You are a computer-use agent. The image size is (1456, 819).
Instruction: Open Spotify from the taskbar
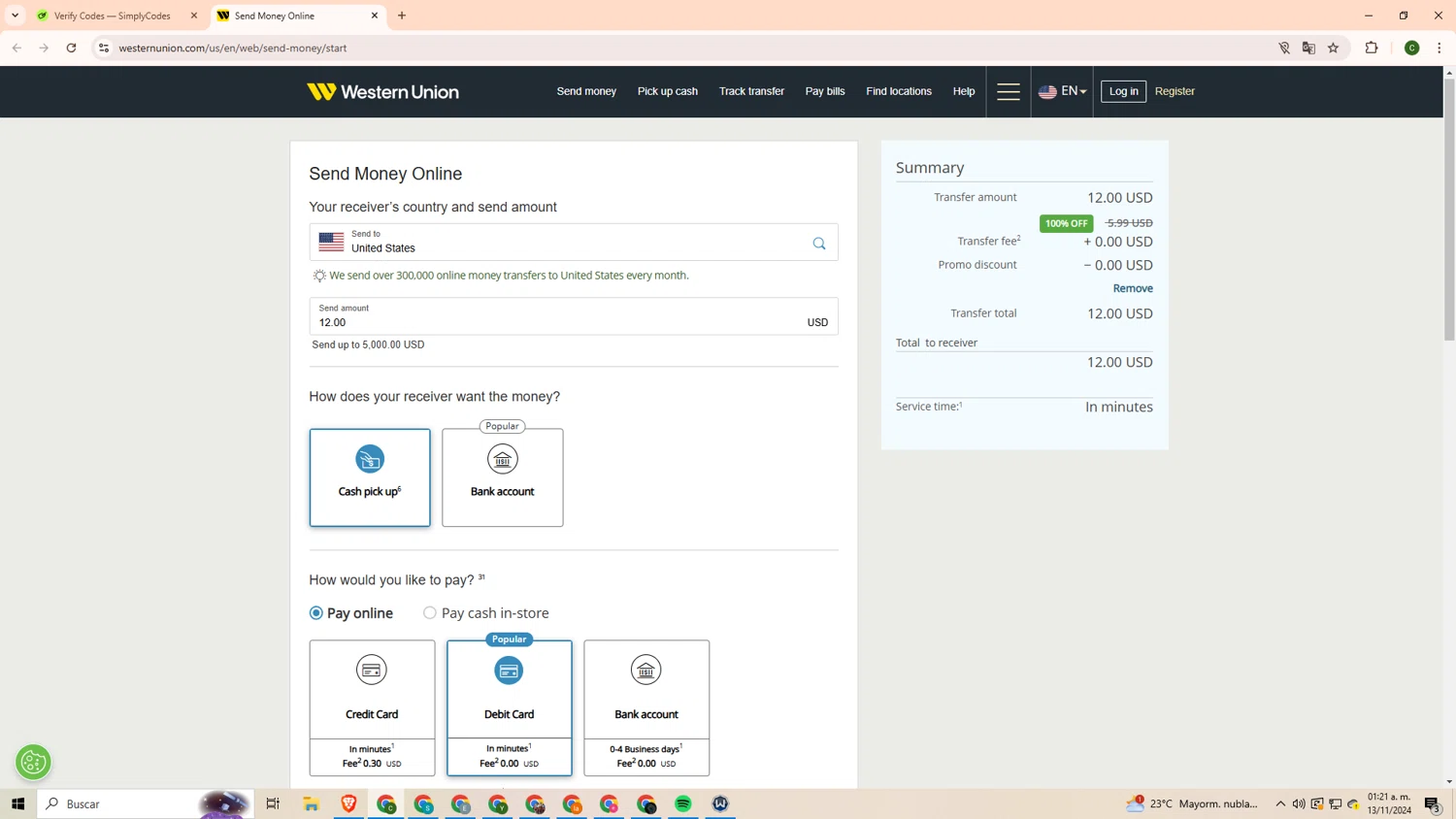point(683,803)
